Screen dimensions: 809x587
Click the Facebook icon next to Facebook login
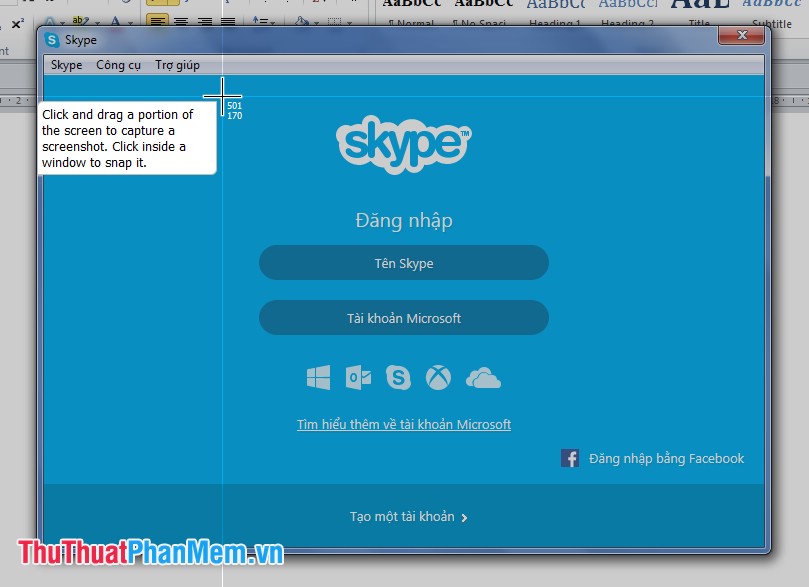(570, 458)
